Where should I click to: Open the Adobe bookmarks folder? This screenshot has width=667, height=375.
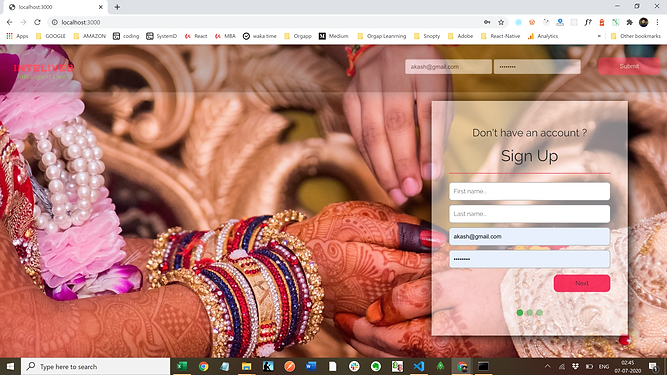point(460,36)
